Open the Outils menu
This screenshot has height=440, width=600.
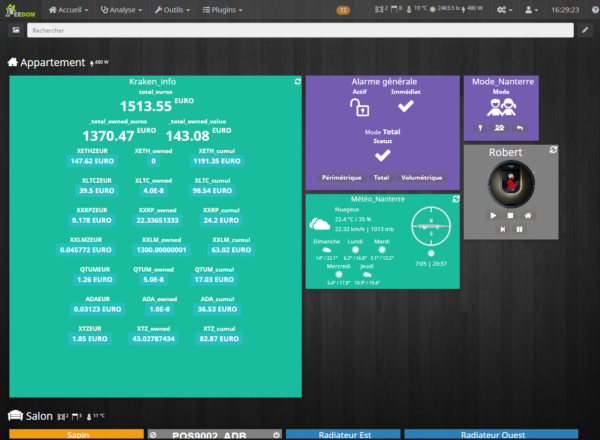pyautogui.click(x=174, y=10)
